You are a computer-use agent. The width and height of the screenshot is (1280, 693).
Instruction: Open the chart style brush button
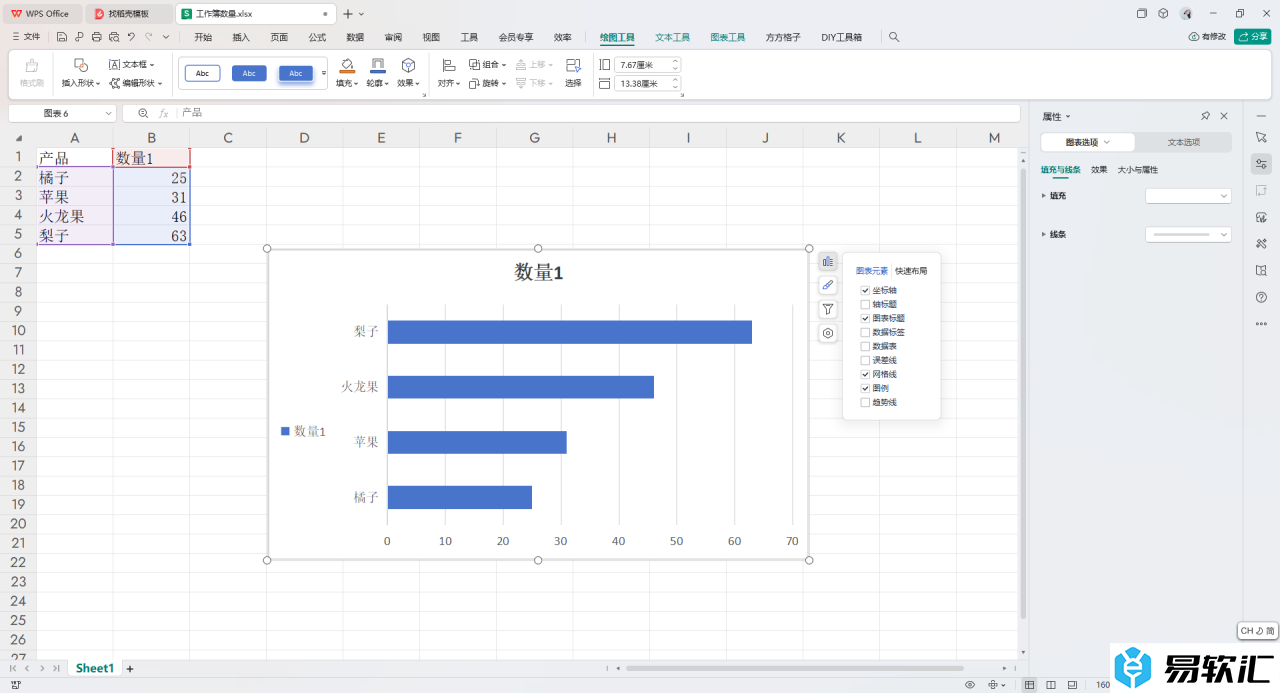pyautogui.click(x=828, y=286)
